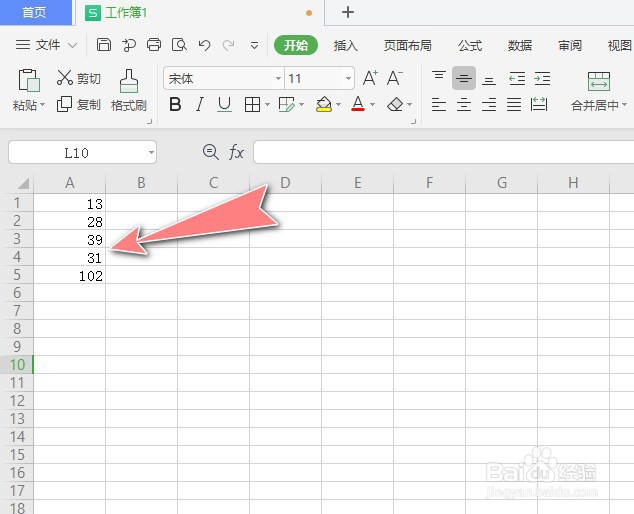Screen dimensions: 634x514
Task: Open the Paste icon
Action: [29, 80]
